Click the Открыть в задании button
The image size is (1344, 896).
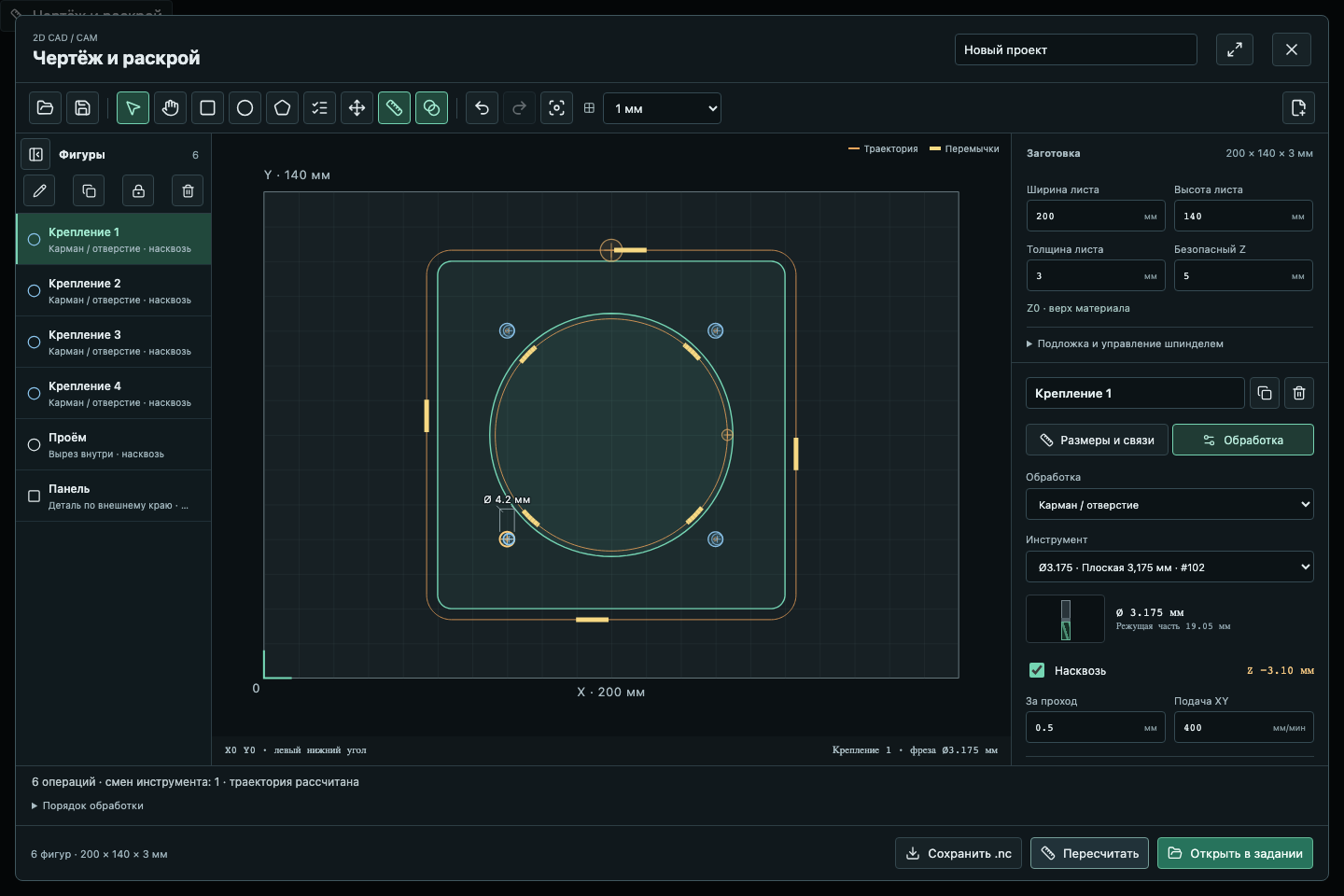click(x=1235, y=853)
